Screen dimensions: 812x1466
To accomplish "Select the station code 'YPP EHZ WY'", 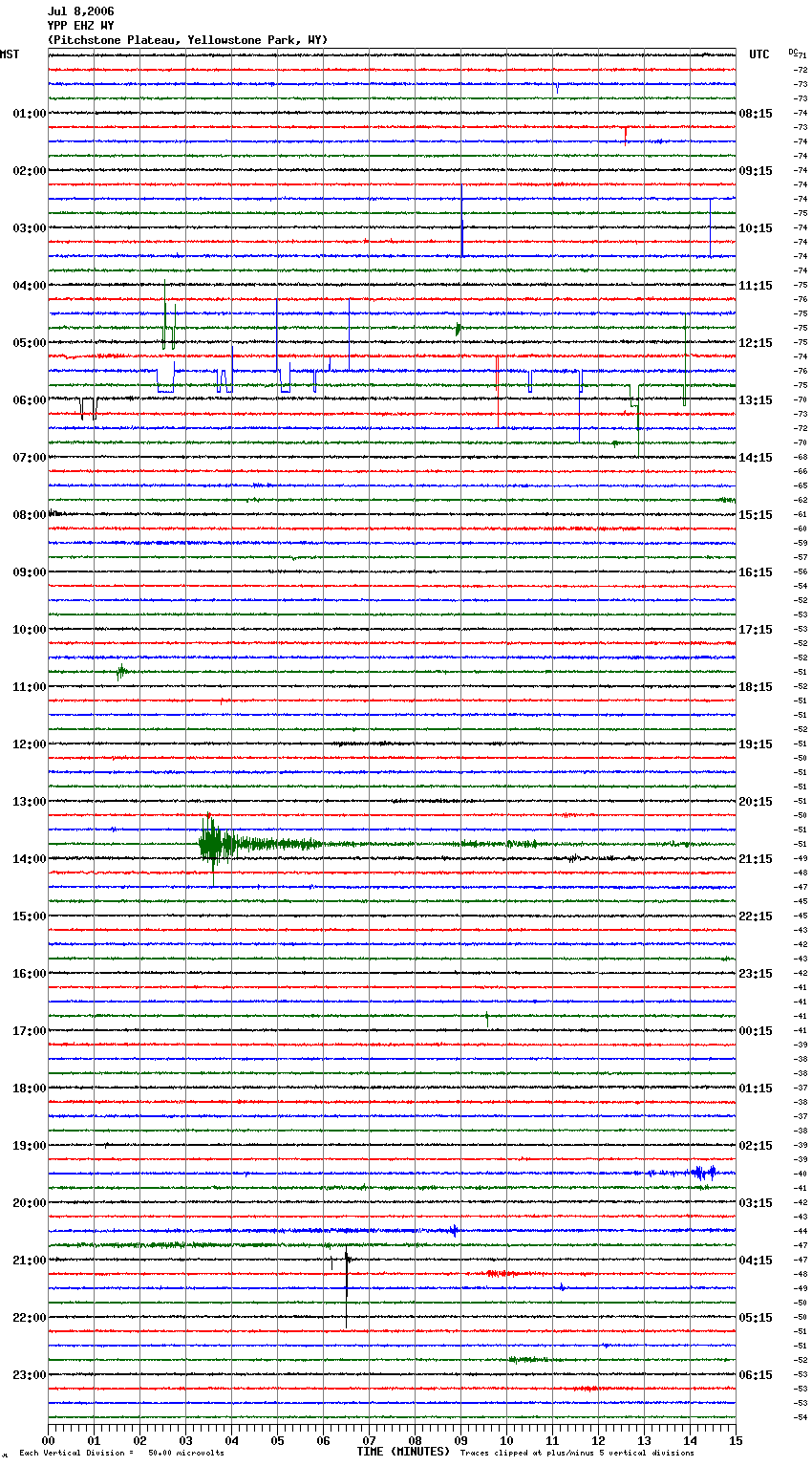I will [x=80, y=26].
